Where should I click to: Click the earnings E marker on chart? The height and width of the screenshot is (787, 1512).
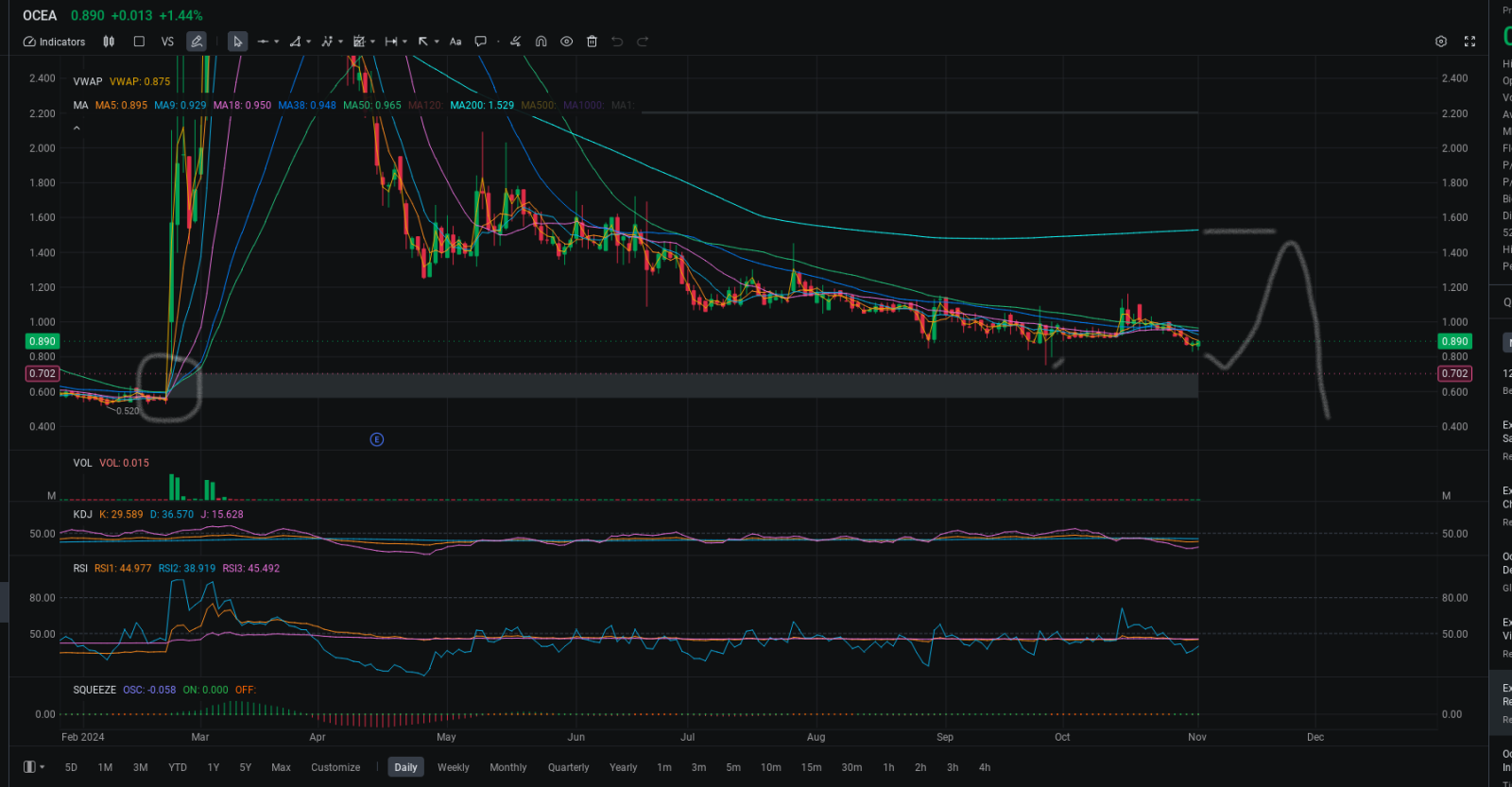tap(377, 439)
